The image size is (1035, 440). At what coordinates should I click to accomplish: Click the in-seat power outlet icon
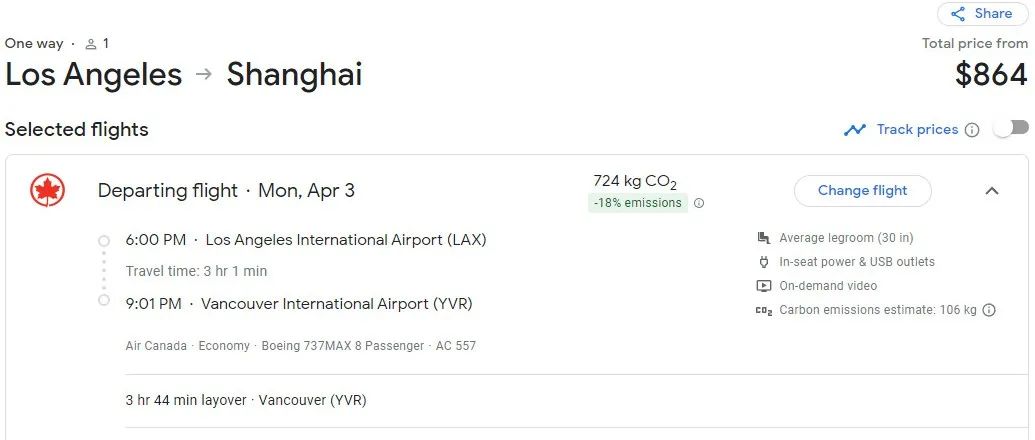click(x=764, y=262)
